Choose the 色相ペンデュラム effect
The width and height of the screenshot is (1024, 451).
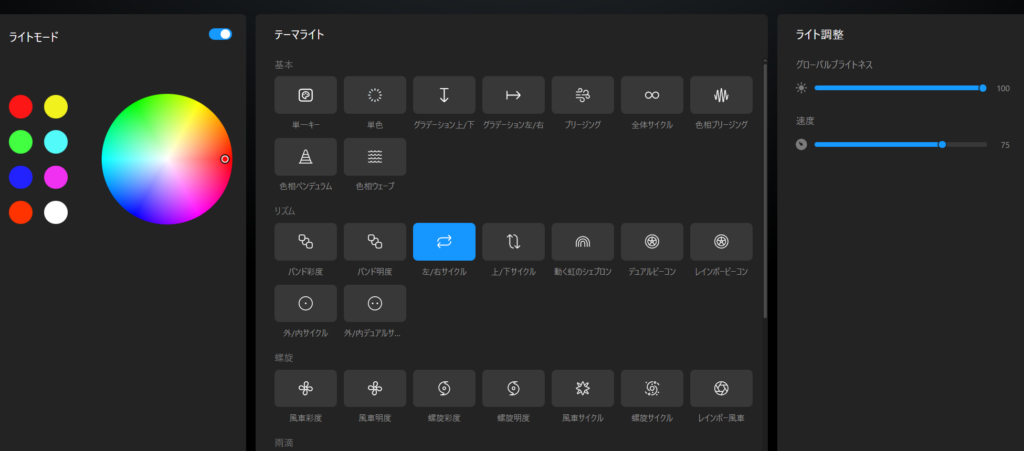tap(305, 157)
